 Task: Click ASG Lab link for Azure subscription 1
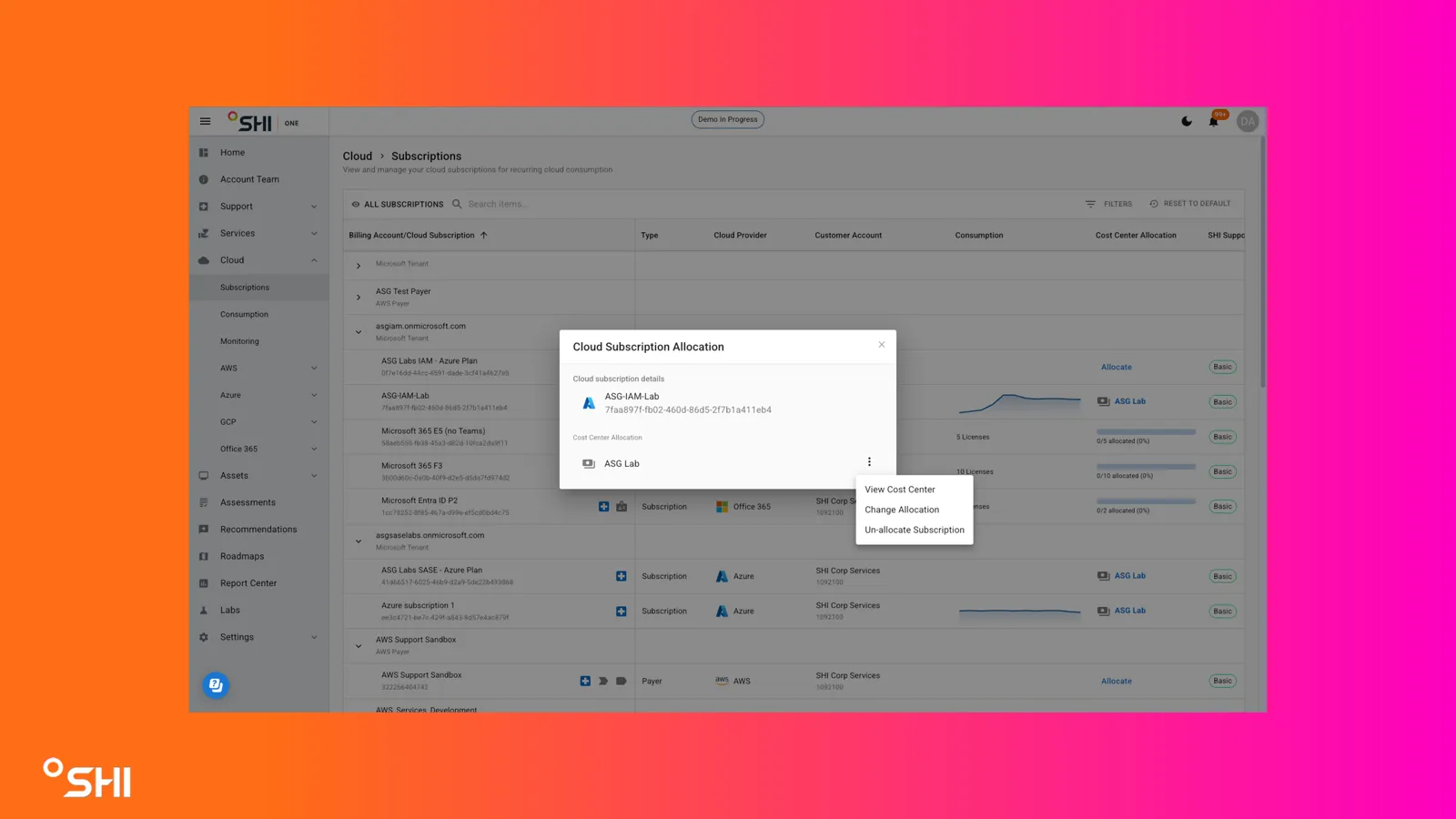1130,611
